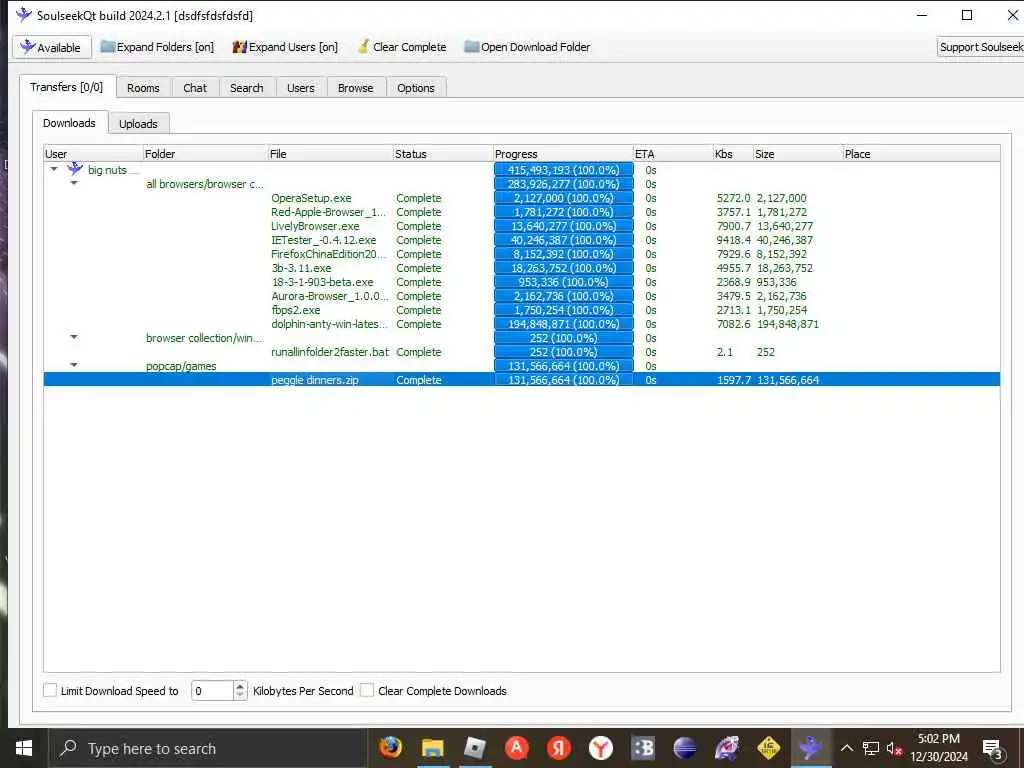
Task: Open File Explorer from the taskbar
Action: tap(432, 748)
